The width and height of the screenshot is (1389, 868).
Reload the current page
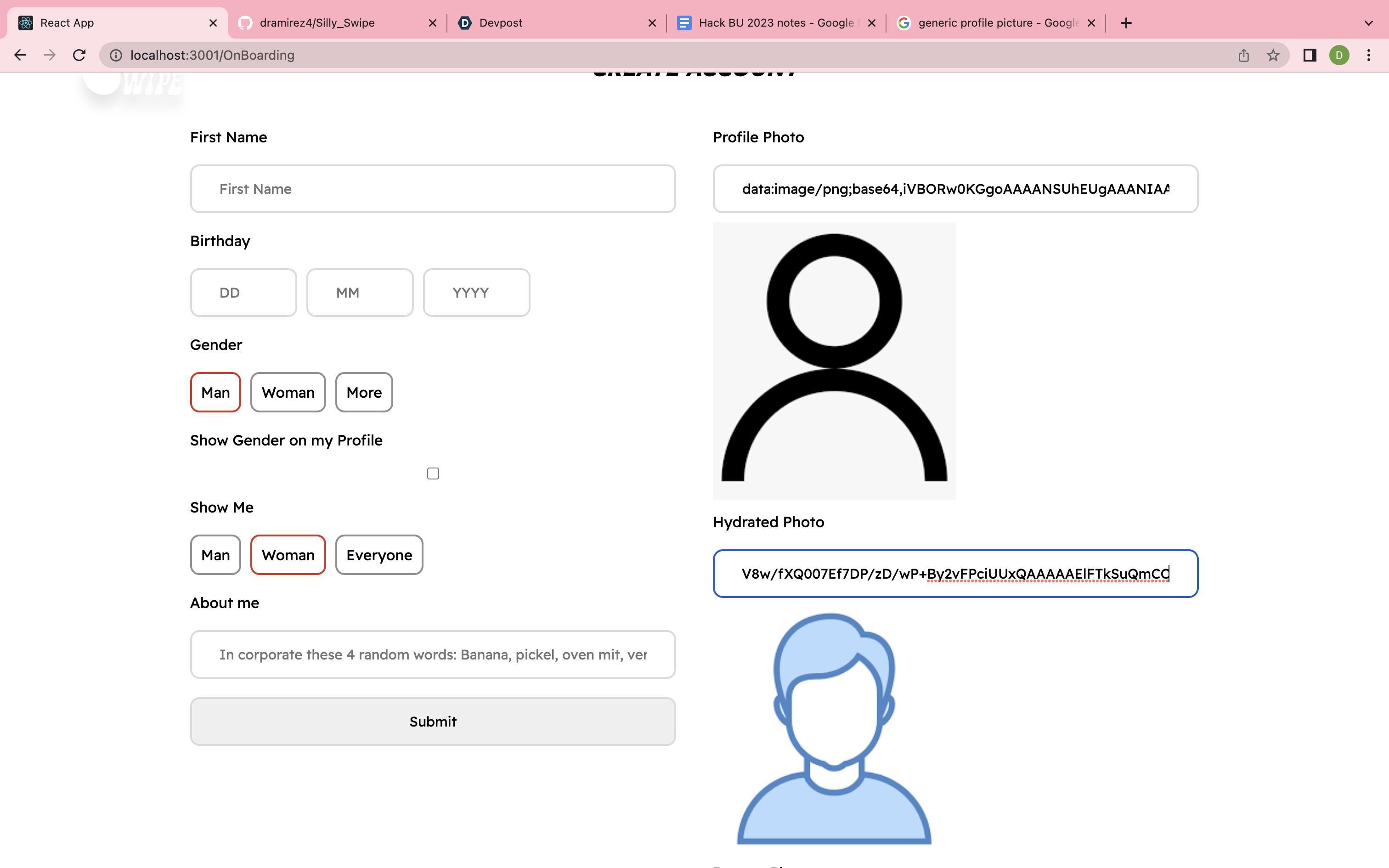click(79, 55)
